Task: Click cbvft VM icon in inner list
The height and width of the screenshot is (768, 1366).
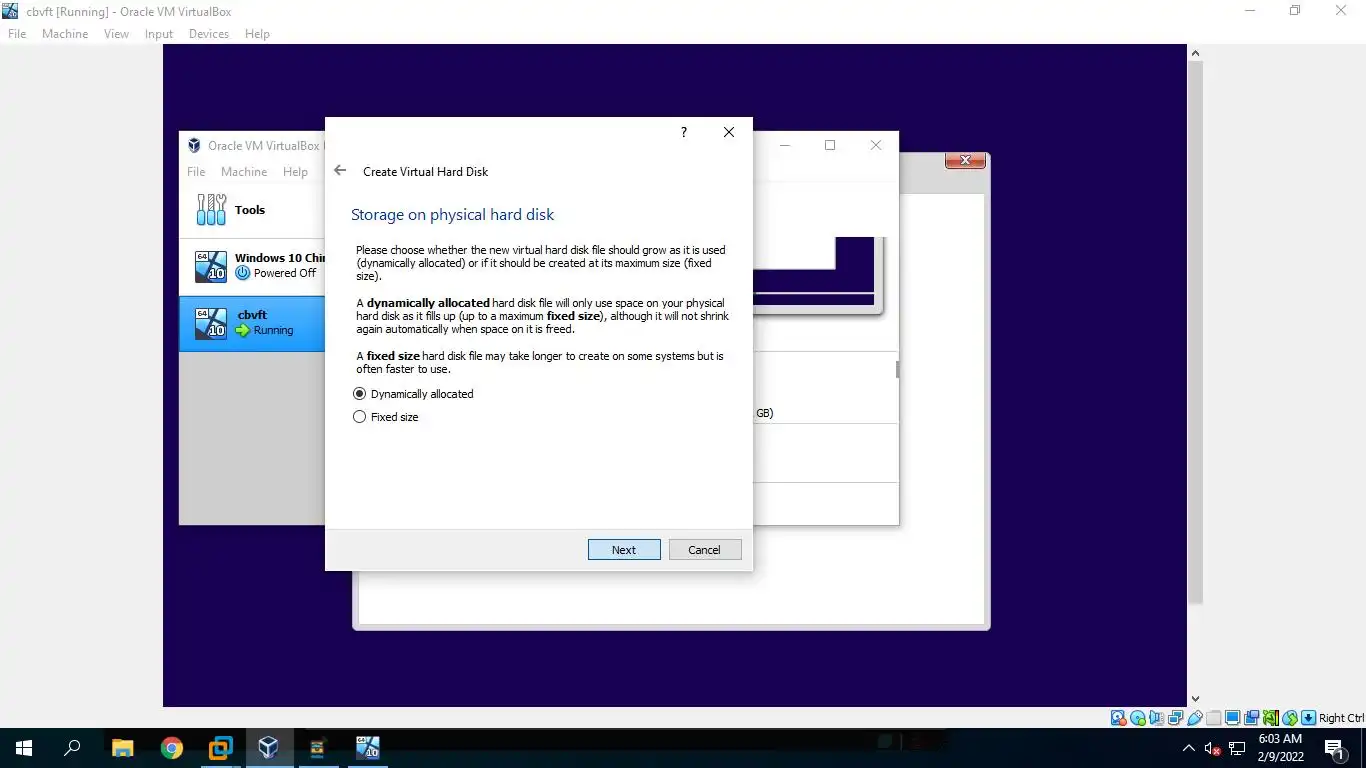Action: (x=211, y=322)
